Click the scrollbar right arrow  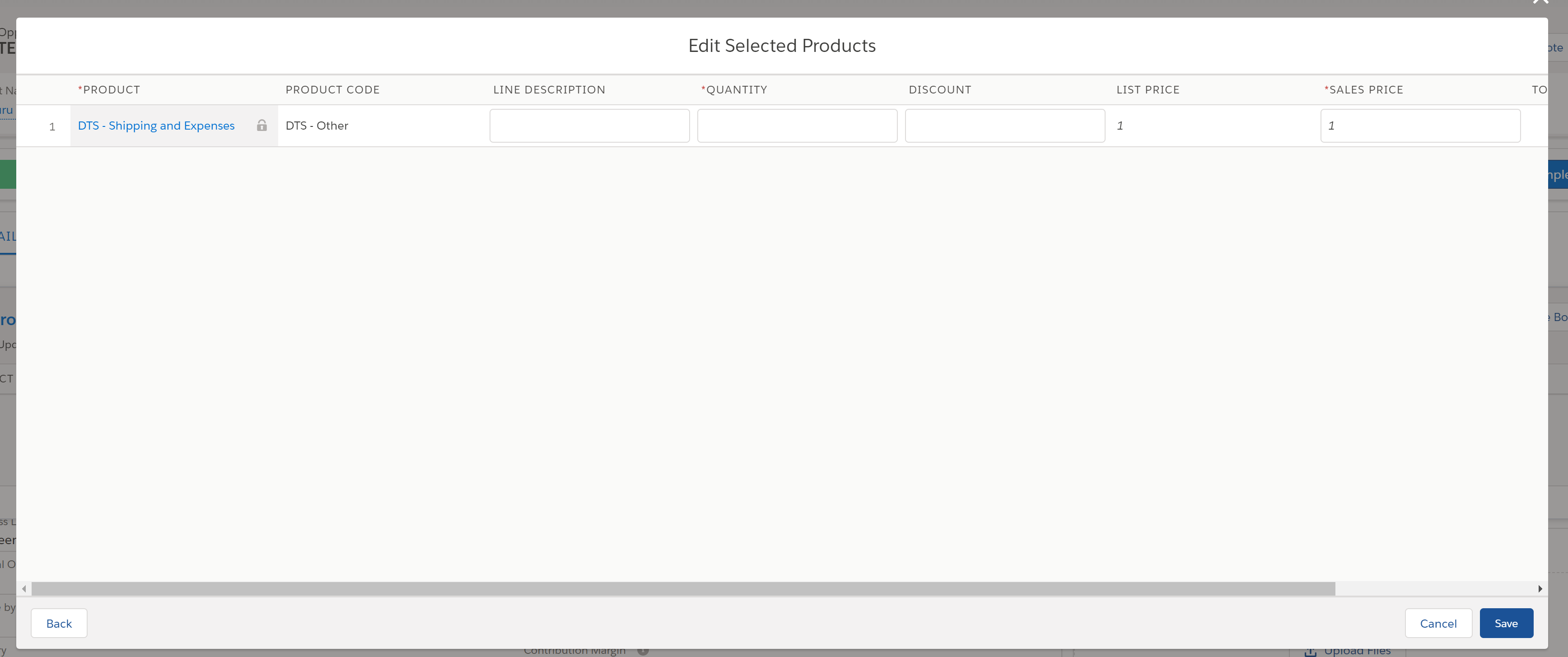[x=1540, y=589]
